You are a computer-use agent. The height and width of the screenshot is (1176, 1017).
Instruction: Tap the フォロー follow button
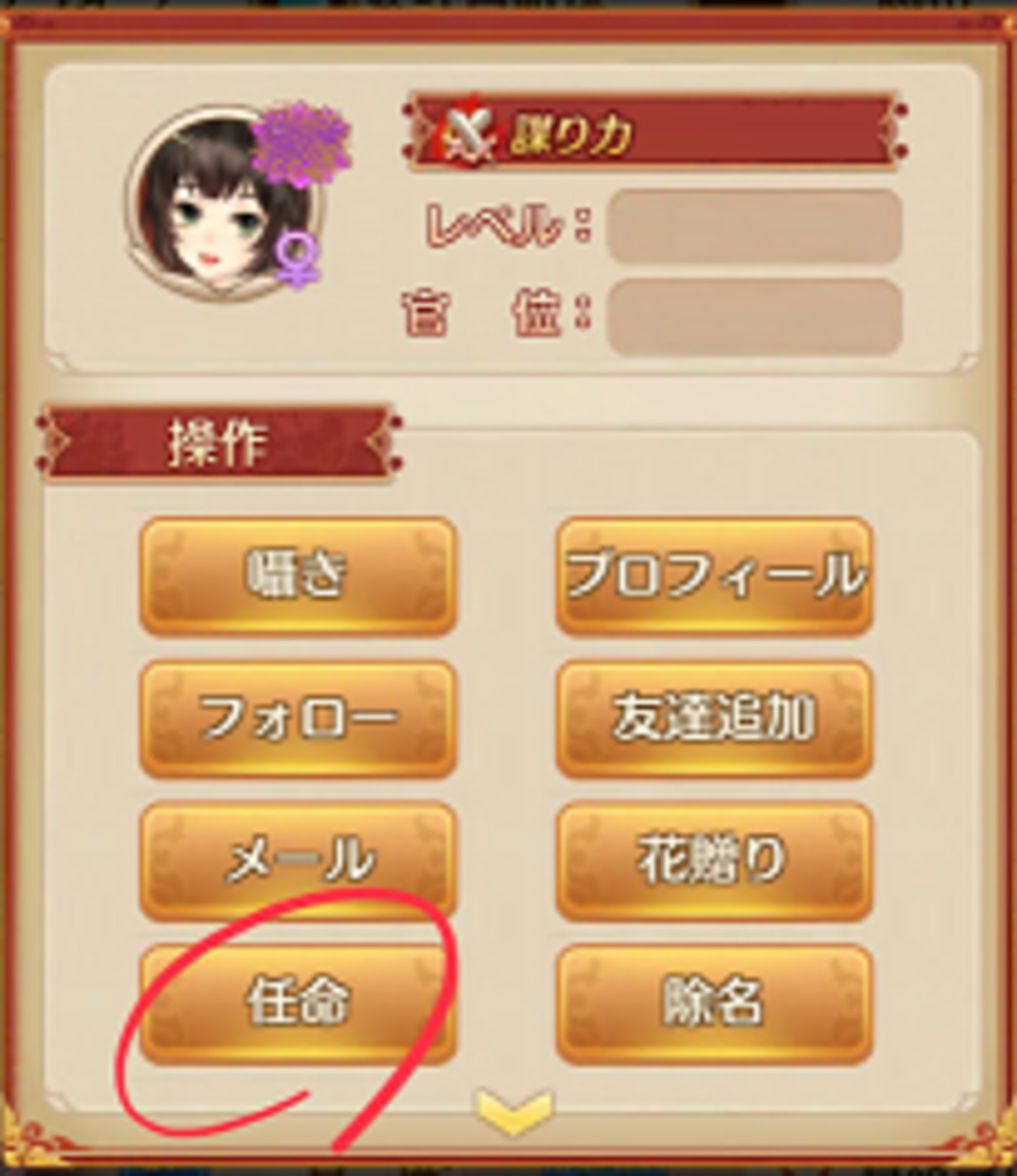[297, 718]
